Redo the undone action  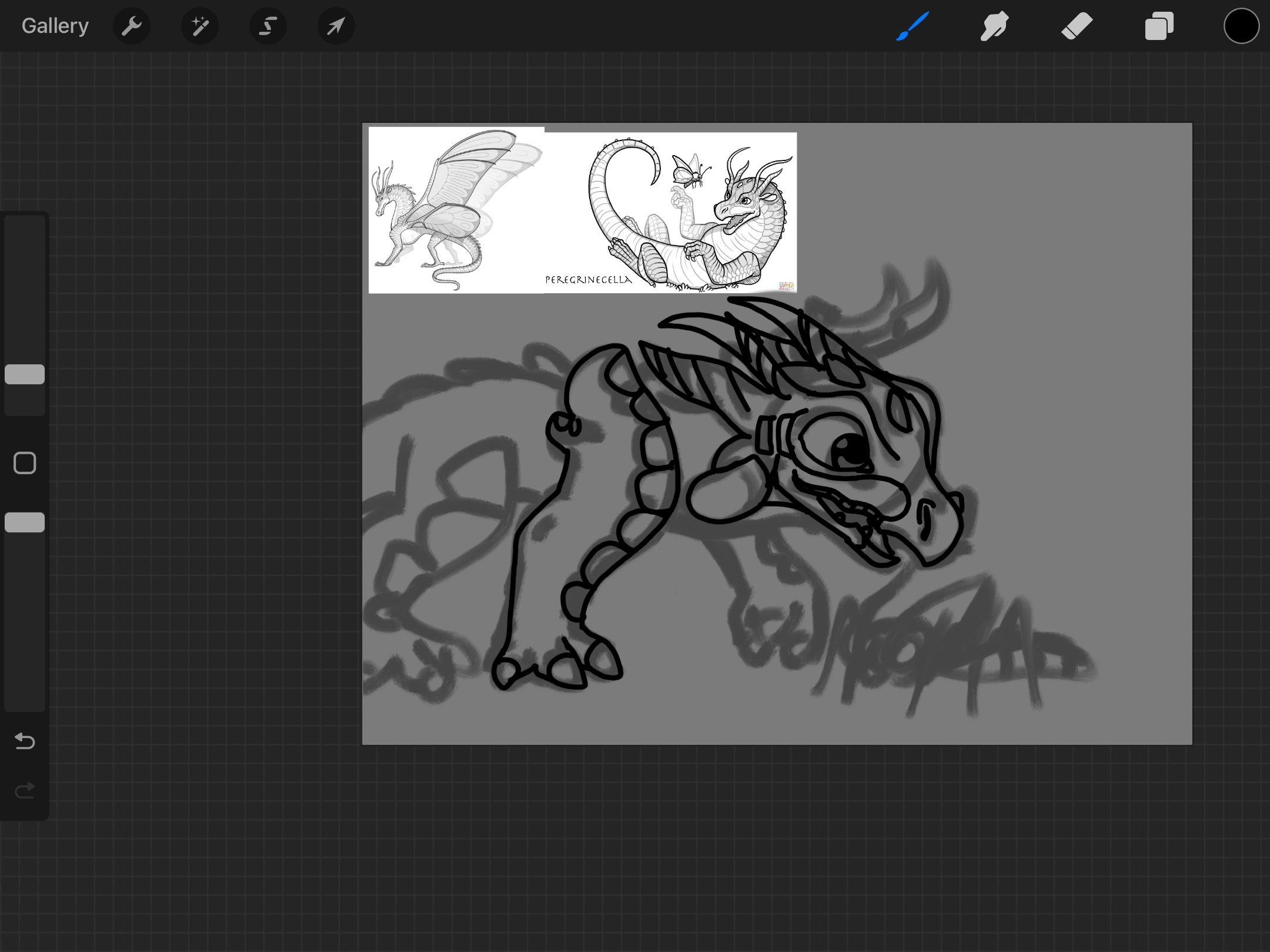[x=25, y=790]
